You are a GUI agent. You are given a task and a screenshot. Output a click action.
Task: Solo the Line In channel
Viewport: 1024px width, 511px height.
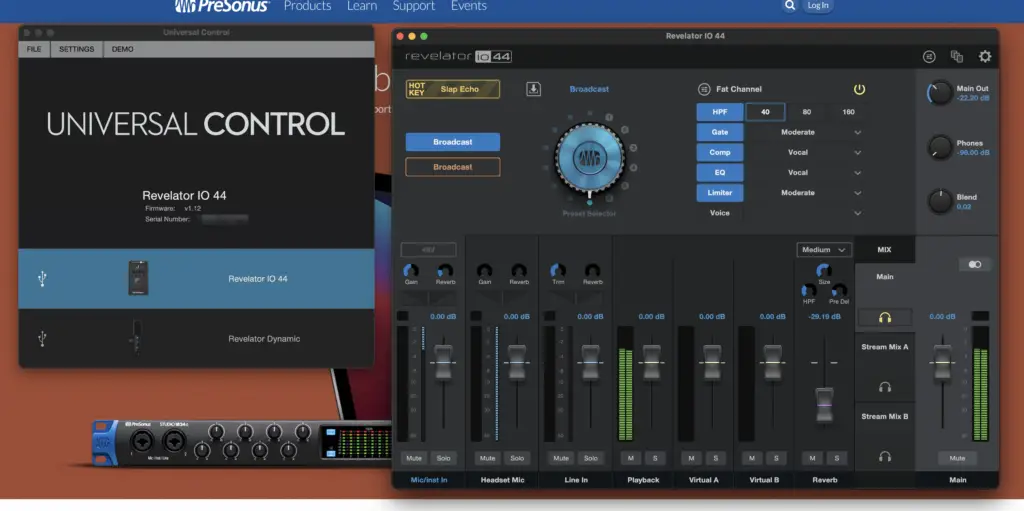click(590, 458)
